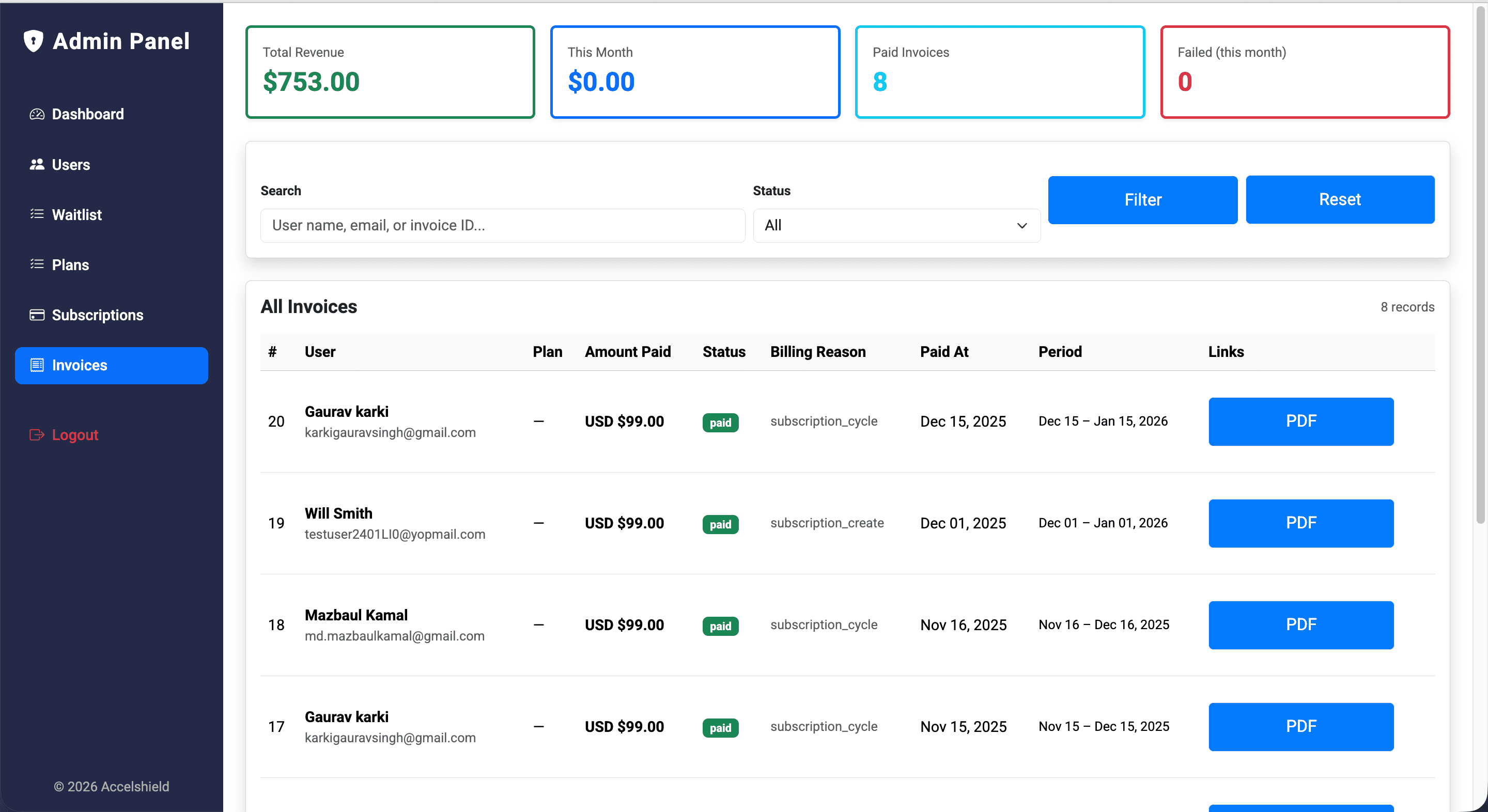Get the PDF for Mazbaul Kamal's invoice 18
The width and height of the screenshot is (1488, 812).
(1301, 624)
